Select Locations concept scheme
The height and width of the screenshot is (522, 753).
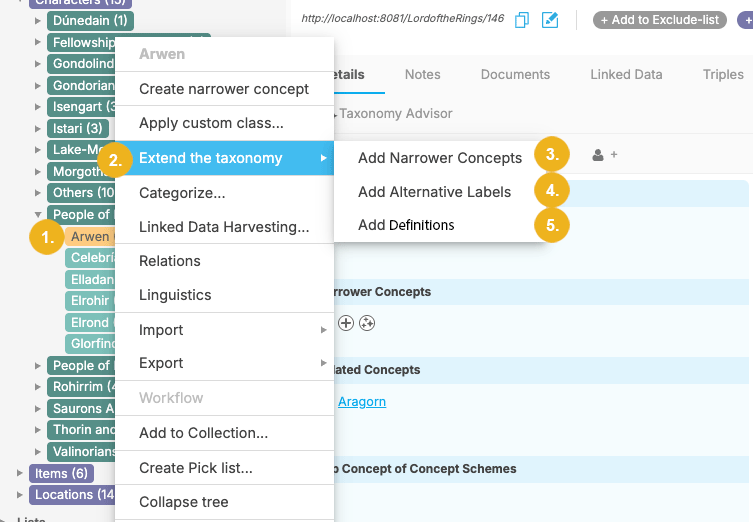[x=72, y=495]
